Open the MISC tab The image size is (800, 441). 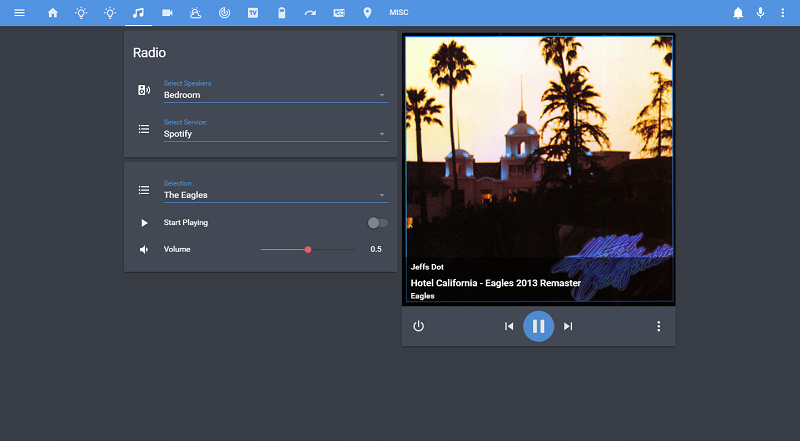click(x=398, y=13)
